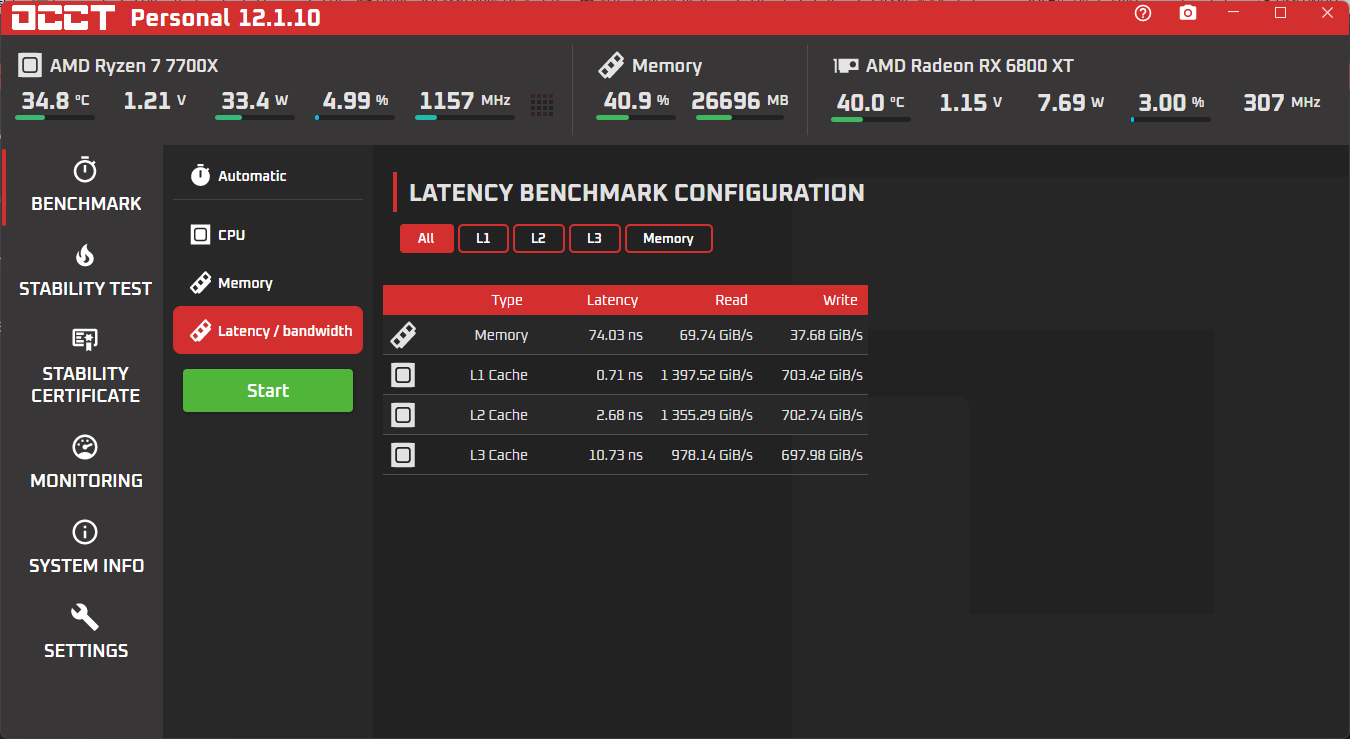Image resolution: width=1350 pixels, height=739 pixels.
Task: Take a screenshot with the camera icon
Action: (1187, 13)
